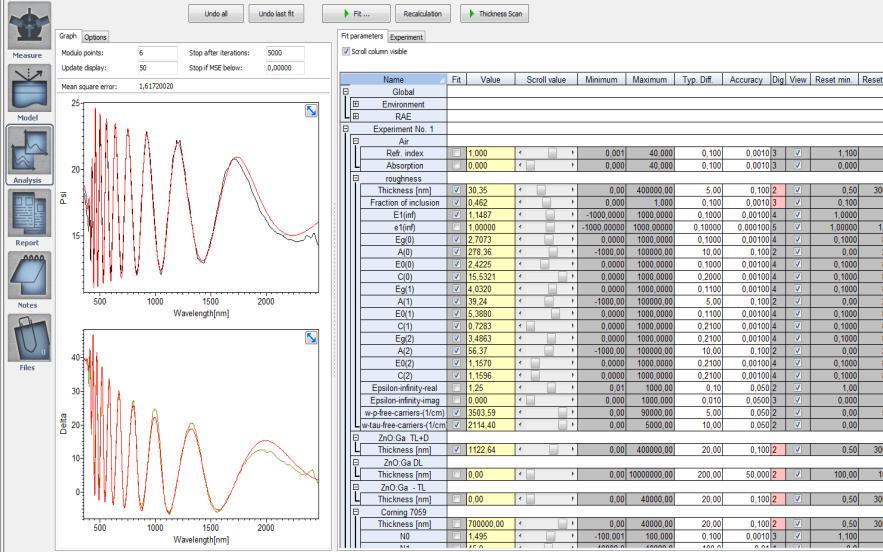Switch to the Options tab
The width and height of the screenshot is (883, 552).
95,37
